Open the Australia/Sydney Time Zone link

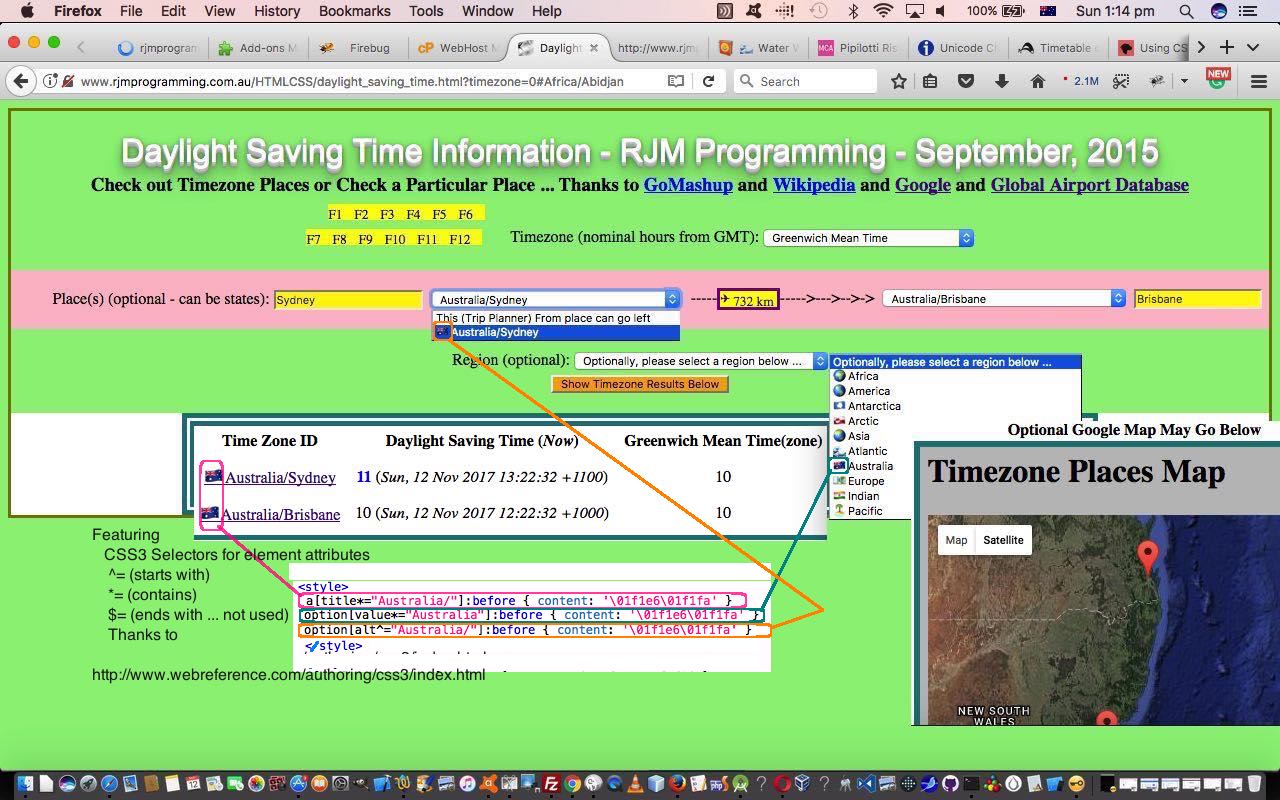[x=280, y=478]
